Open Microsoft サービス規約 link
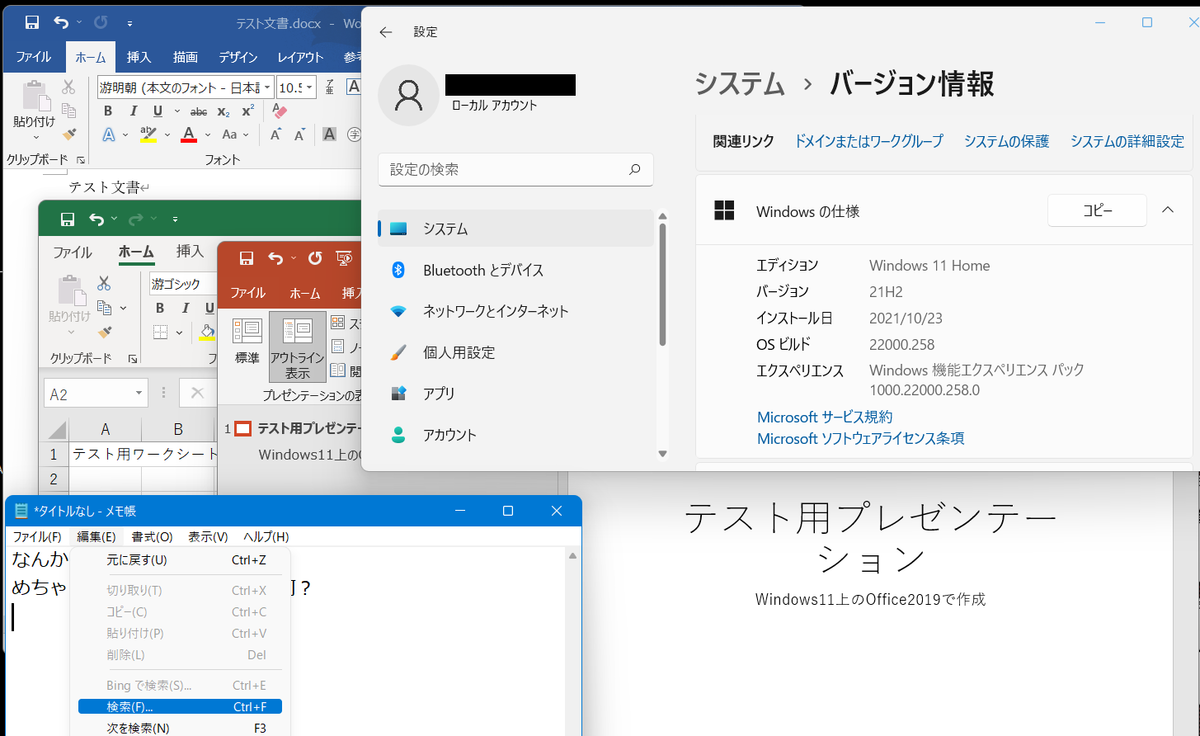Viewport: 1200px width, 736px height. [825, 417]
